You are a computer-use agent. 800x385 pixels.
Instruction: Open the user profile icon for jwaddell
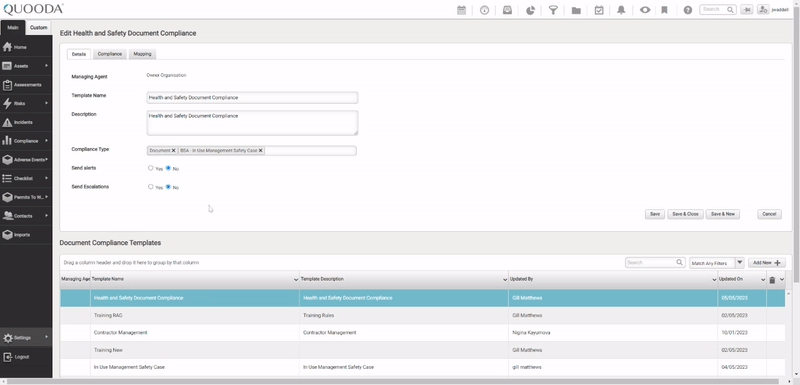(763, 9)
